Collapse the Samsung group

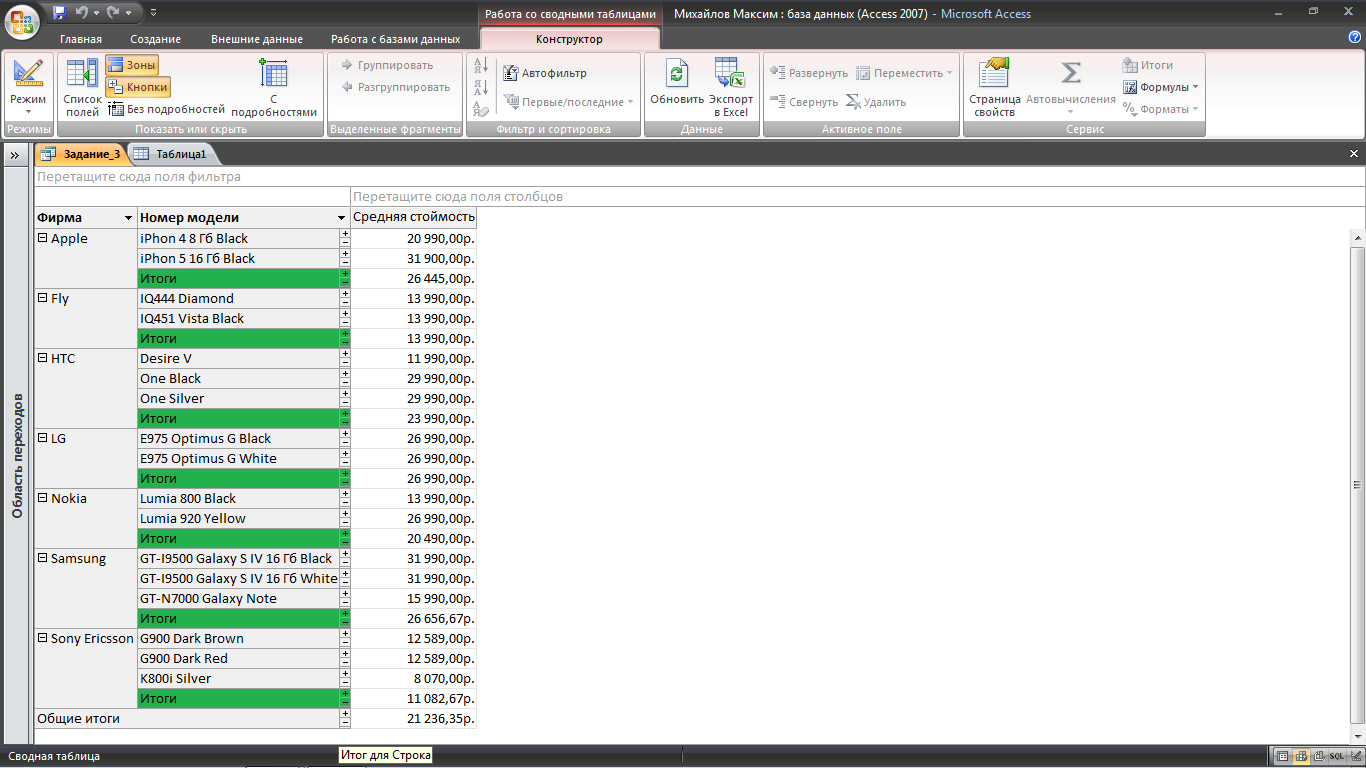42,558
